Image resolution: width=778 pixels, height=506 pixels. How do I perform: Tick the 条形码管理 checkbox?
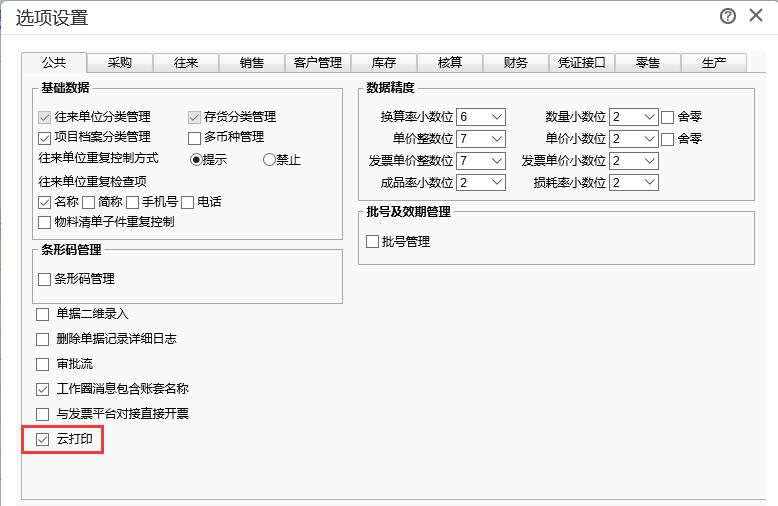[x=44, y=279]
